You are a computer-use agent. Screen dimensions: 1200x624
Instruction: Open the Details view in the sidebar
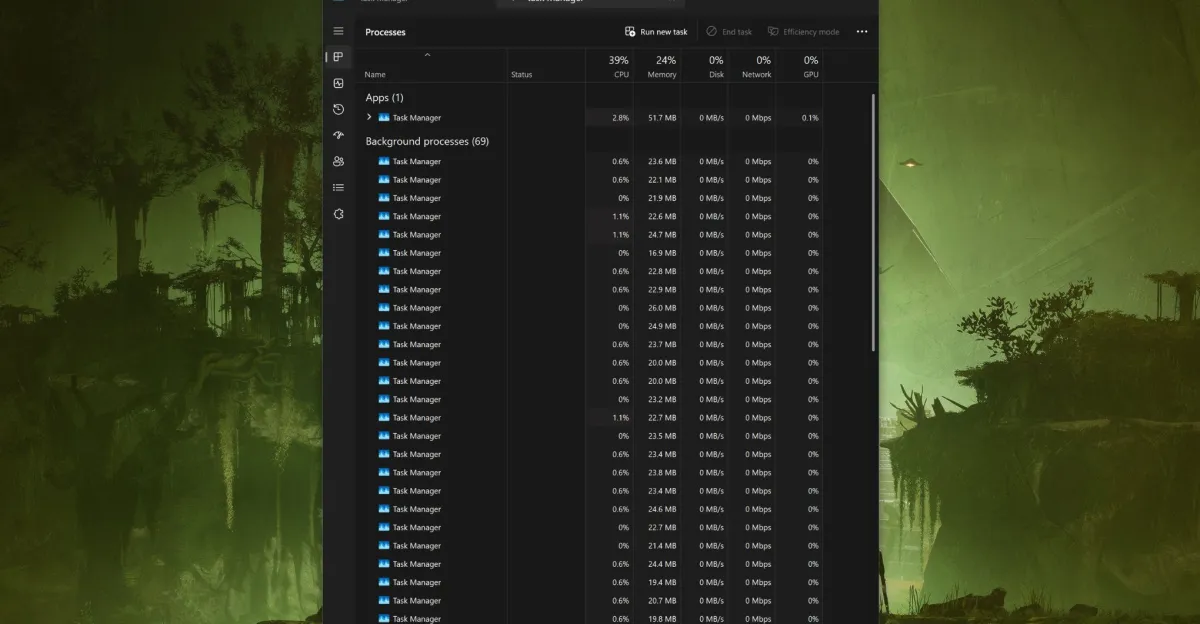pos(337,187)
